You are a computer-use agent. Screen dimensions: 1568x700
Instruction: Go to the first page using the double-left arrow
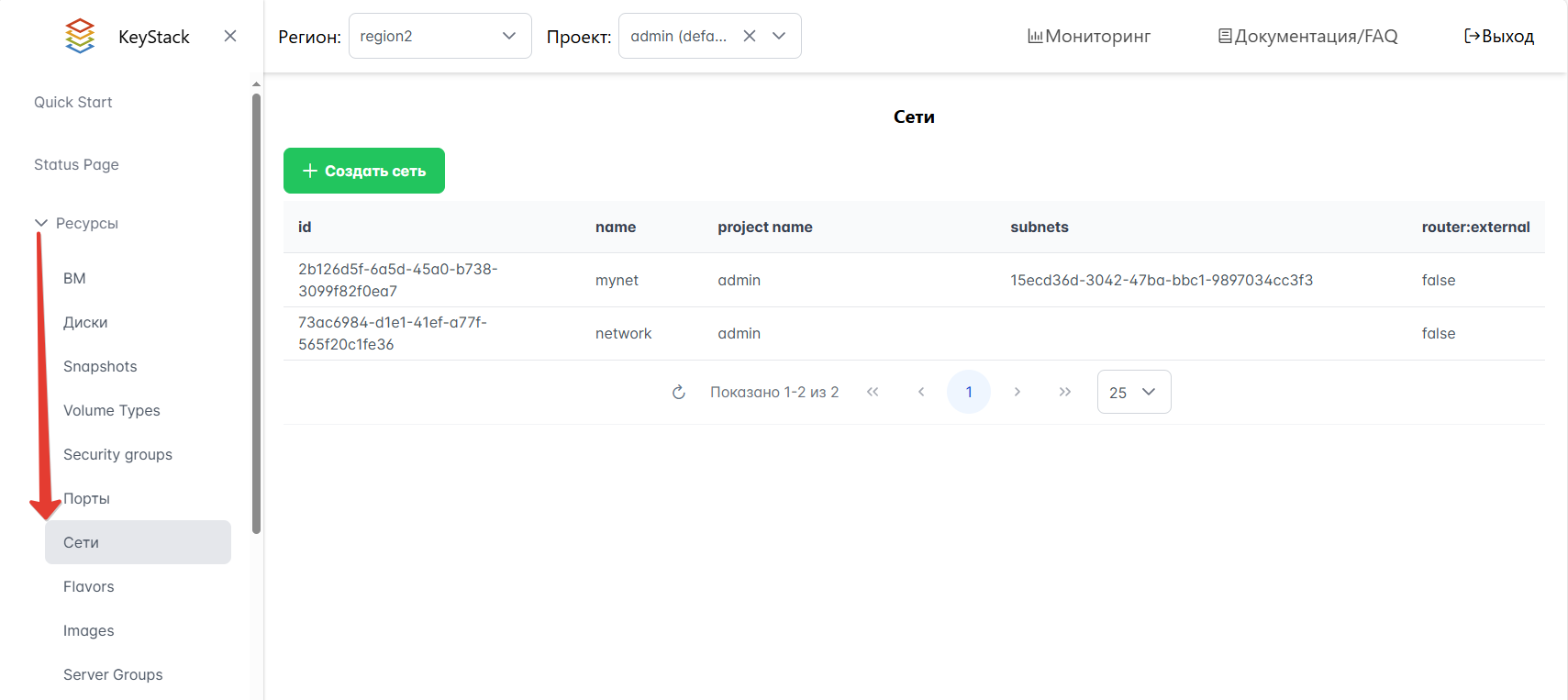click(873, 392)
